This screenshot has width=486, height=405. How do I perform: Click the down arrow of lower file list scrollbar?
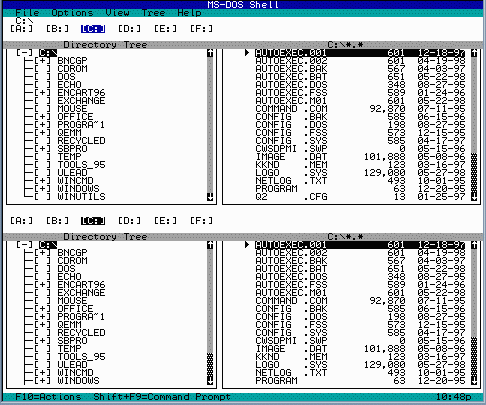pos(474,381)
